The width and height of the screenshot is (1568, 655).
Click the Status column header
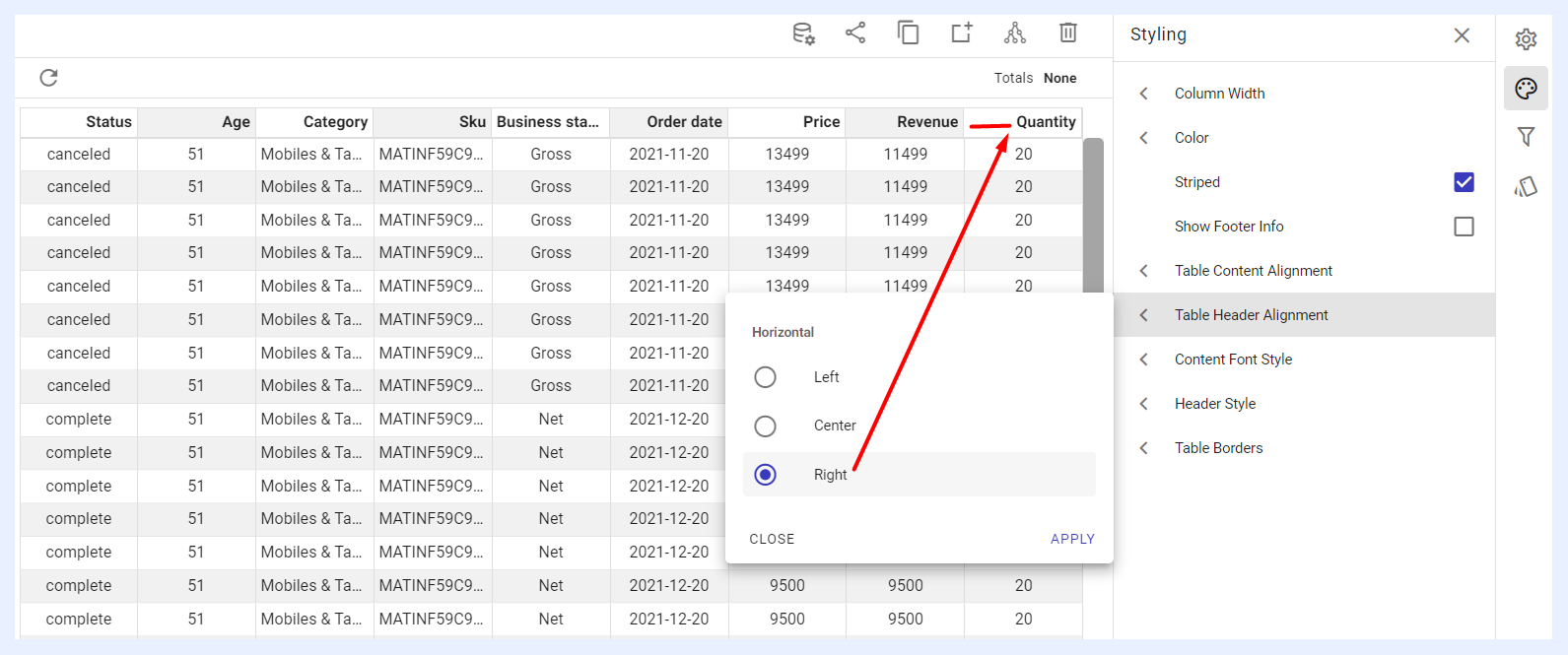pyautogui.click(x=79, y=122)
